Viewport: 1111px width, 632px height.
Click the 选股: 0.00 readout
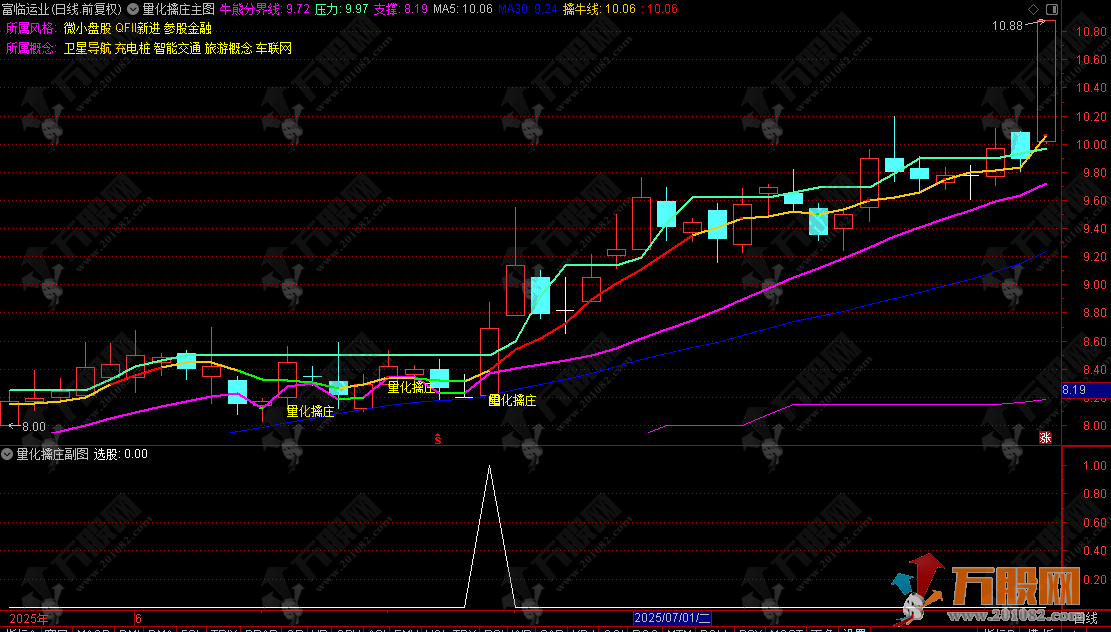(x=120, y=454)
